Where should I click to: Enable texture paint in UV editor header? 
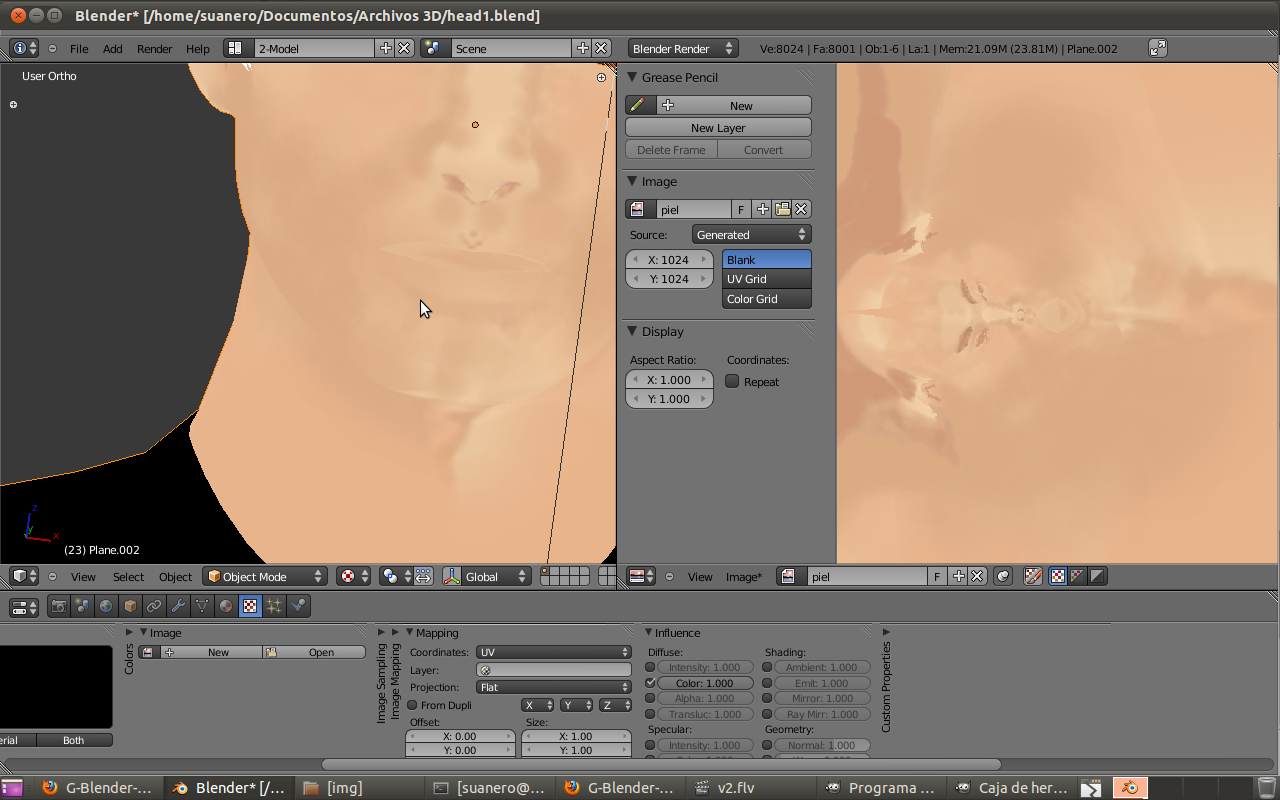coord(1033,577)
